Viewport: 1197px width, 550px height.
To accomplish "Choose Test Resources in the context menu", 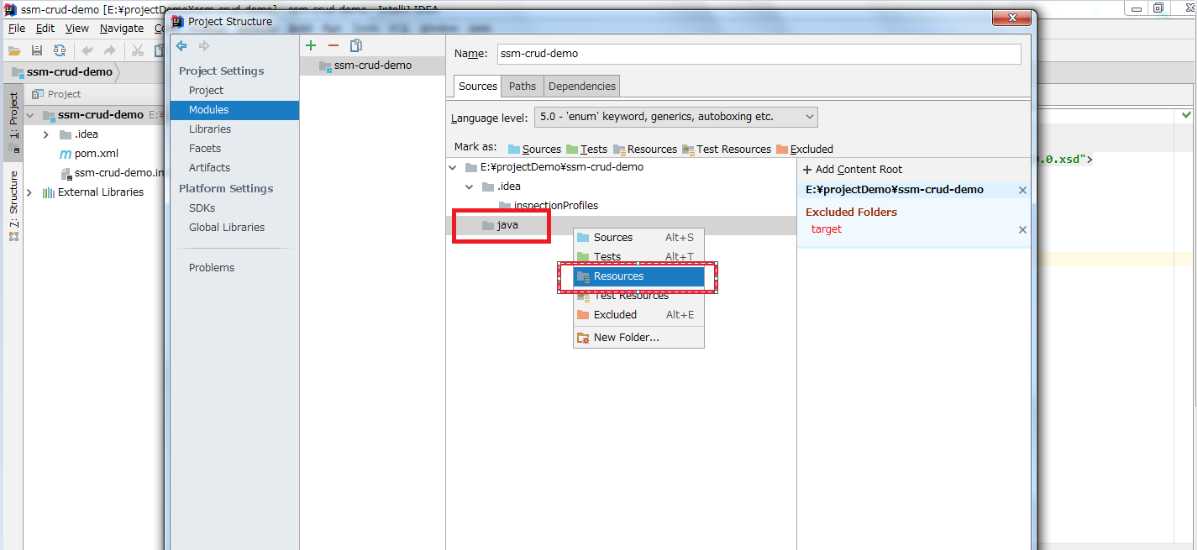I will point(639,296).
